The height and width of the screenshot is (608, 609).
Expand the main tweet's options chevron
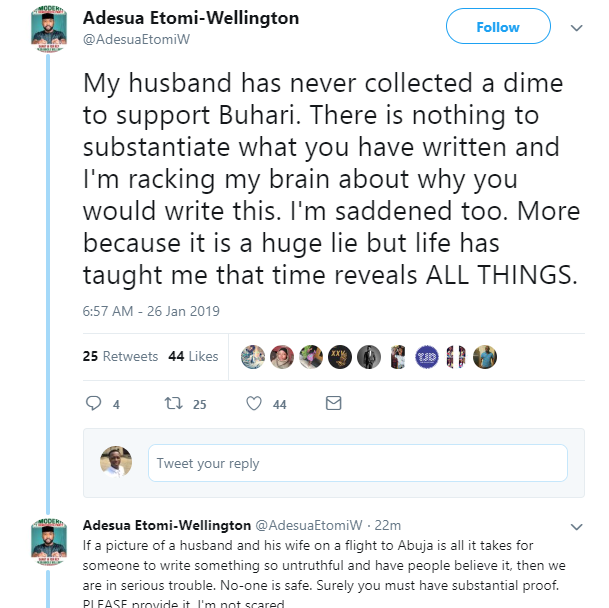coord(575,27)
